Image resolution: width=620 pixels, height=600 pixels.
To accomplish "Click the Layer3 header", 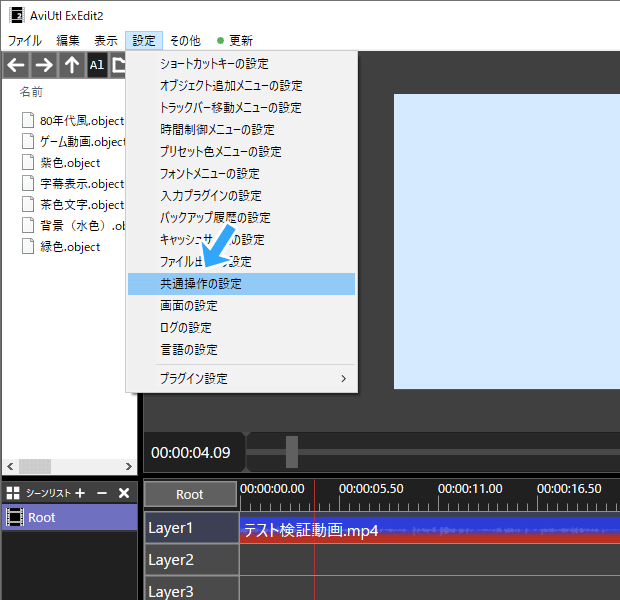I will (192, 589).
